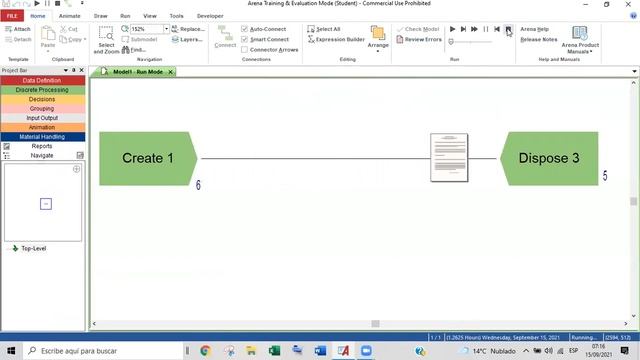Viewport: 640px width, 360px height.
Task: Adjust the animation speed slider
Action: 451,41
